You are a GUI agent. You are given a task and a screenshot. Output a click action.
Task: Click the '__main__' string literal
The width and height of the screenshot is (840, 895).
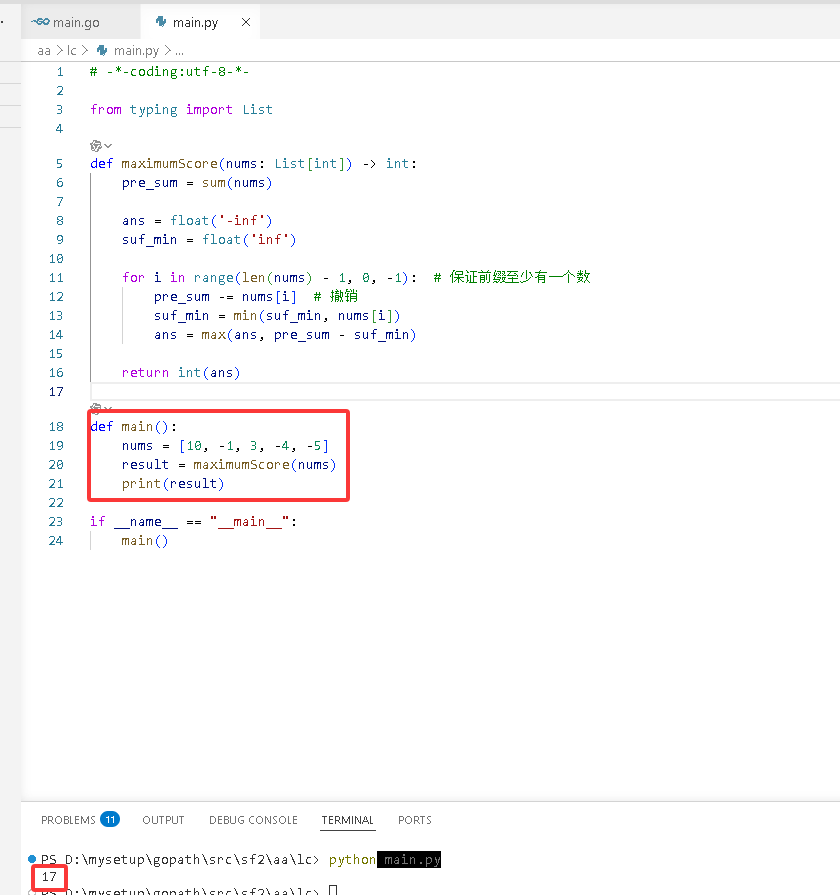coord(249,522)
